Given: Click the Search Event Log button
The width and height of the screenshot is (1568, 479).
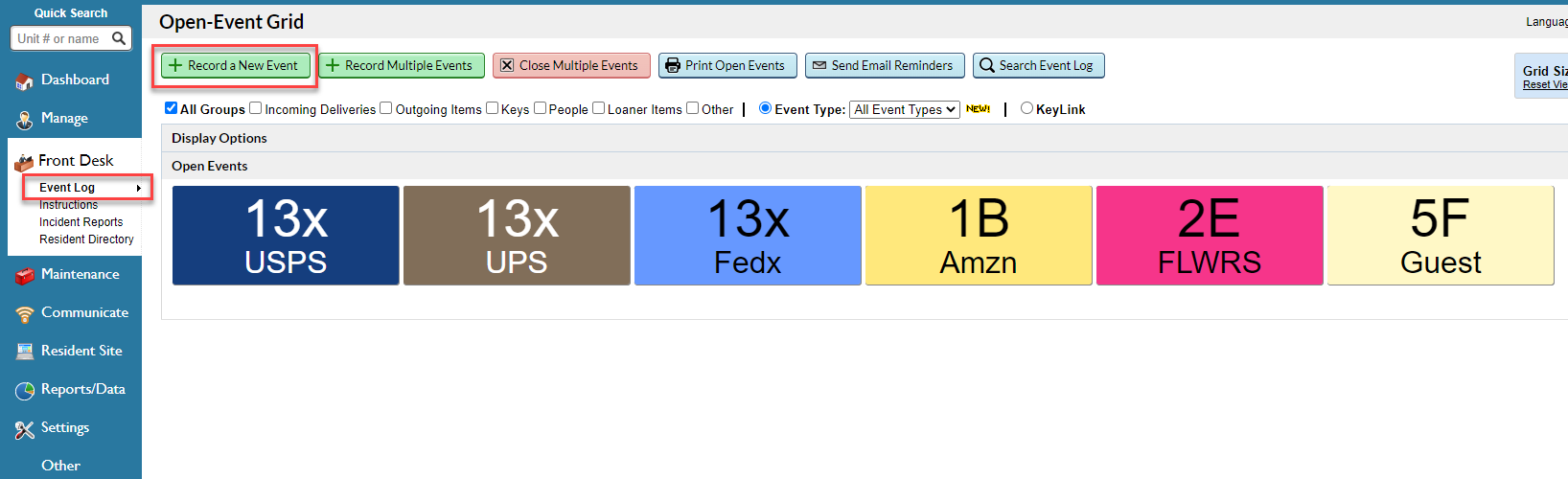Looking at the screenshot, I should (x=1039, y=65).
